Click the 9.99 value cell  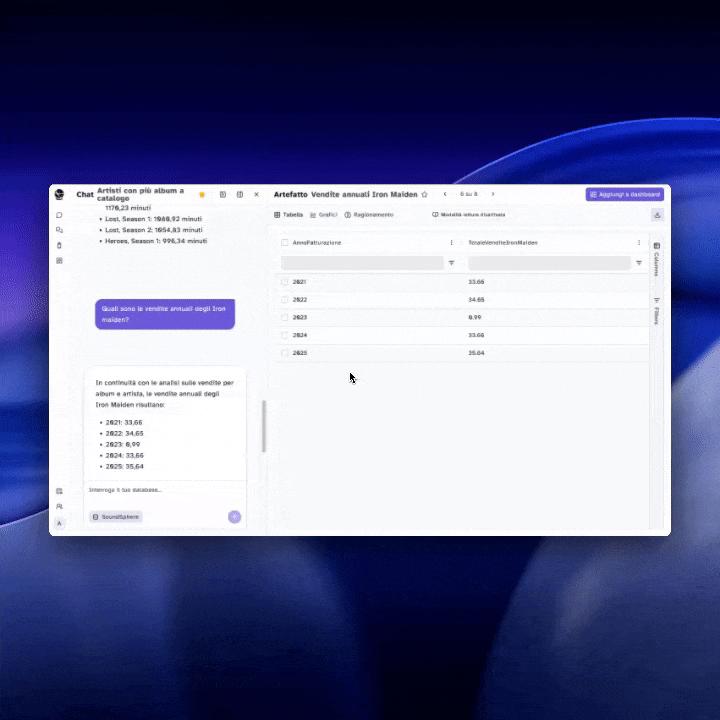[x=475, y=317]
